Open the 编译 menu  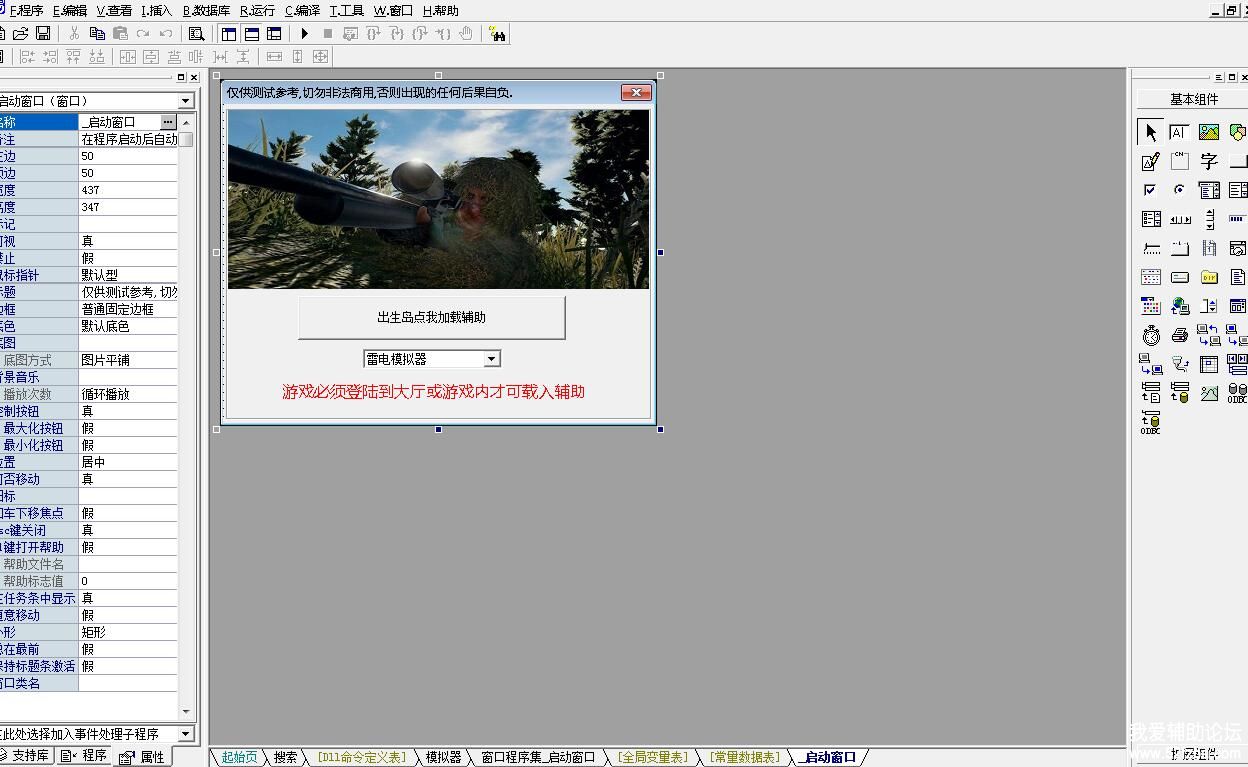(302, 11)
